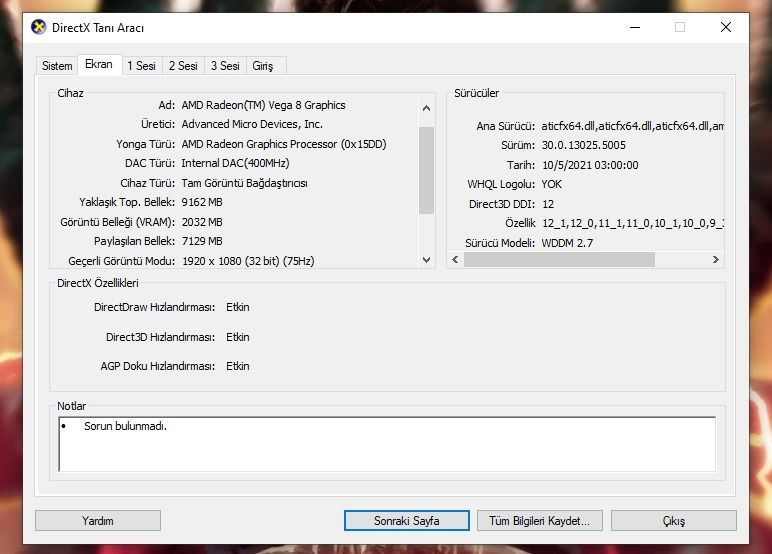Click the Sürücüler horizontal scrollbar thumb
Viewport: 772px width, 554px height.
(x=559, y=260)
